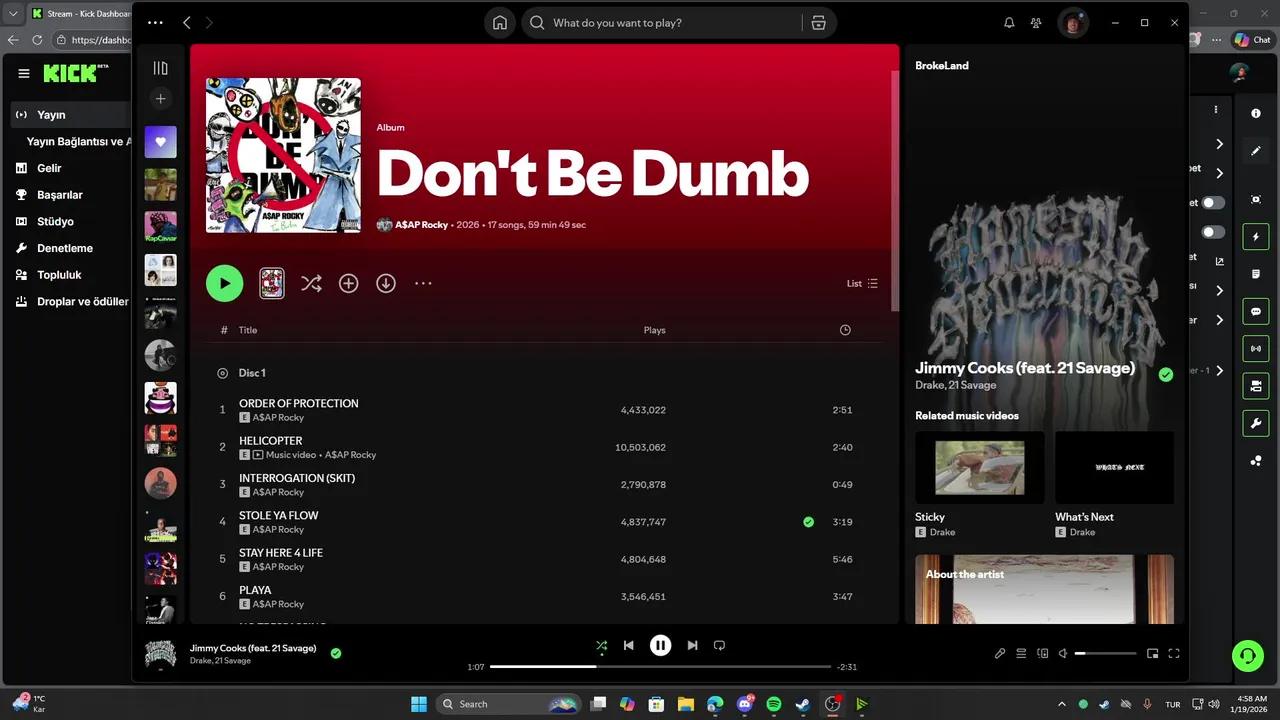Select Başarılar in Kick sidebar
The width and height of the screenshot is (1280, 720).
[60, 195]
